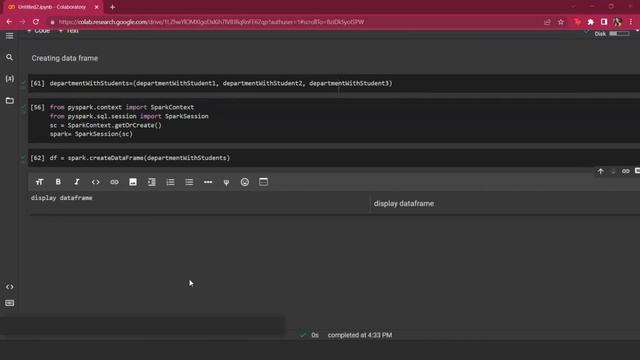The image size is (640, 360).
Task: Apply italic formatting in text cell
Action: pos(77,182)
